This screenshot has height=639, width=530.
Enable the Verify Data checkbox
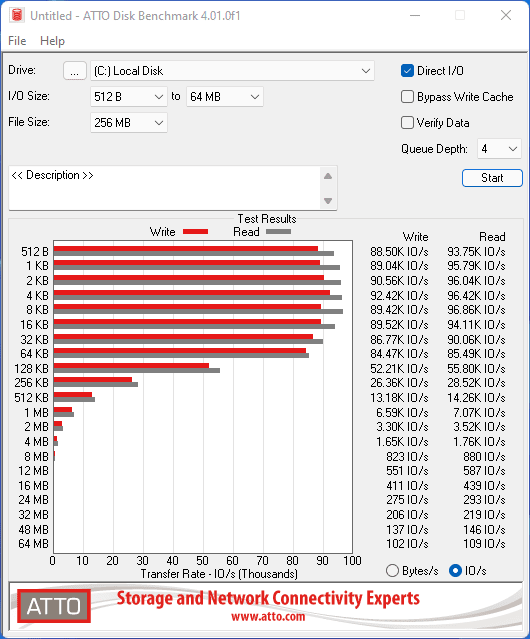[x=407, y=123]
